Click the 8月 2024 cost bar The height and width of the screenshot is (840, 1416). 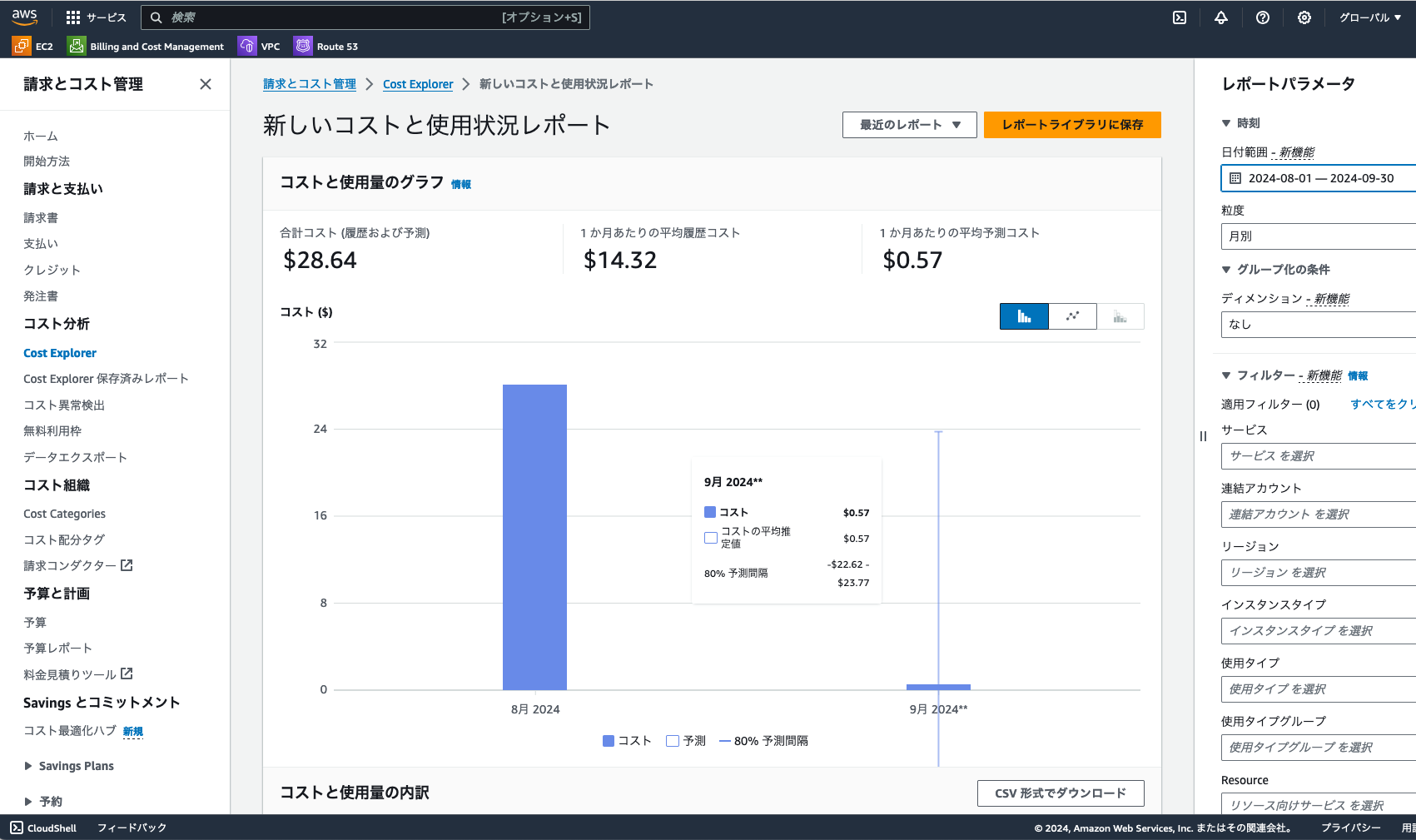[534, 537]
